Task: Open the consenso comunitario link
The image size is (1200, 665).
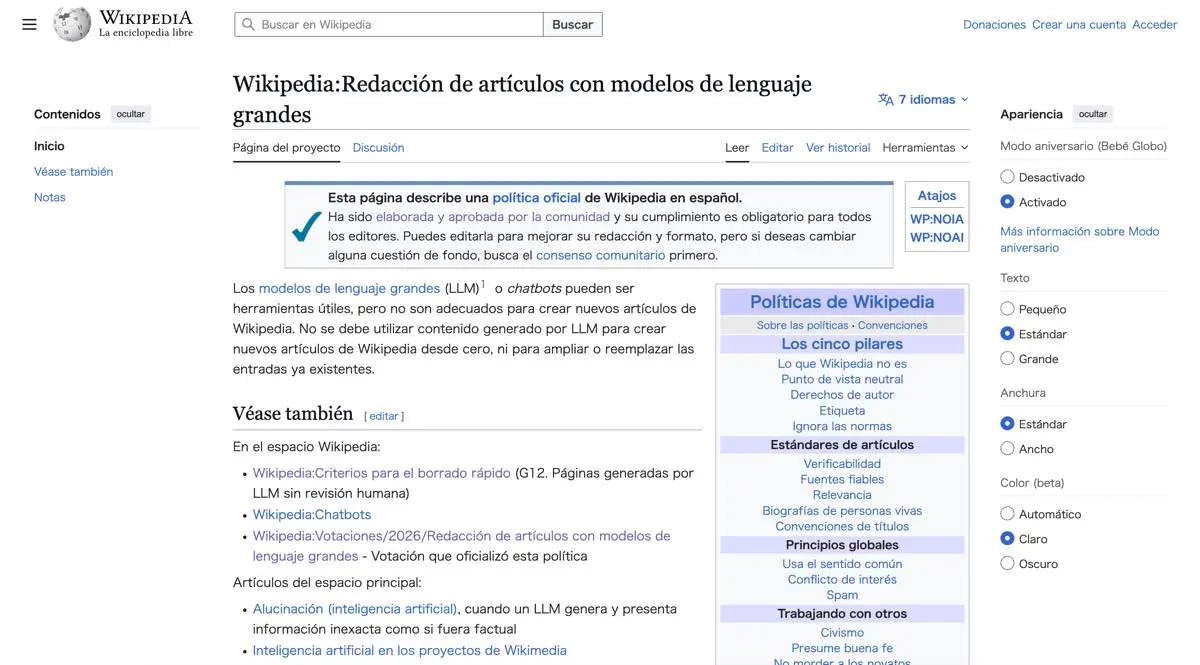Action: coord(600,255)
